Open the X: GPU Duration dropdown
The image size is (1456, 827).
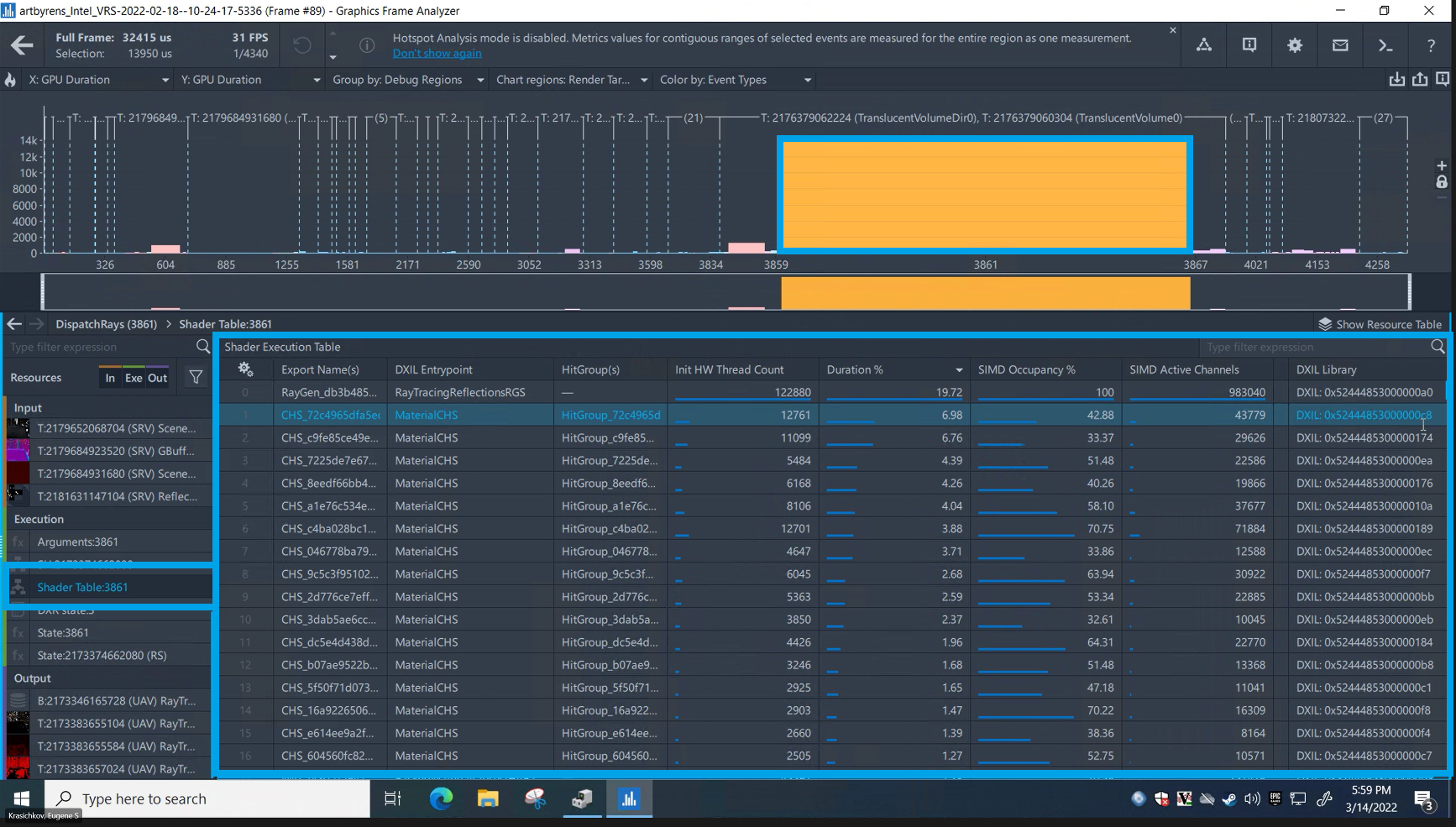(x=98, y=80)
